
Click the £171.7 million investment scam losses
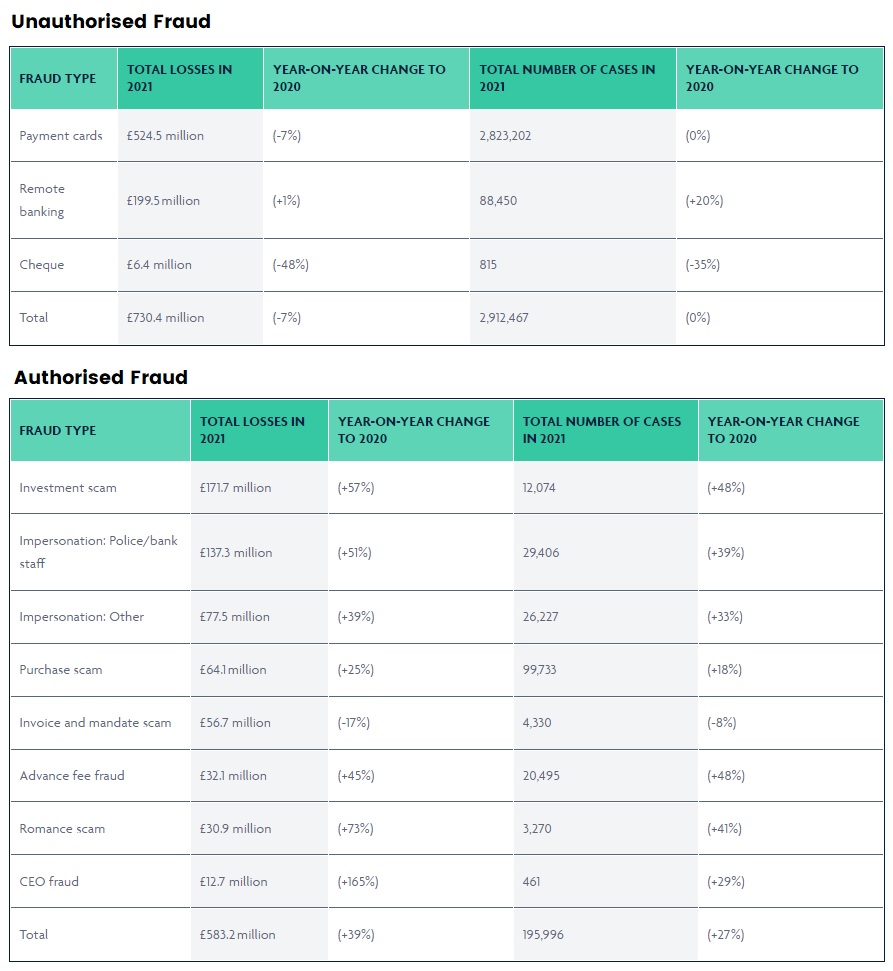pos(235,488)
